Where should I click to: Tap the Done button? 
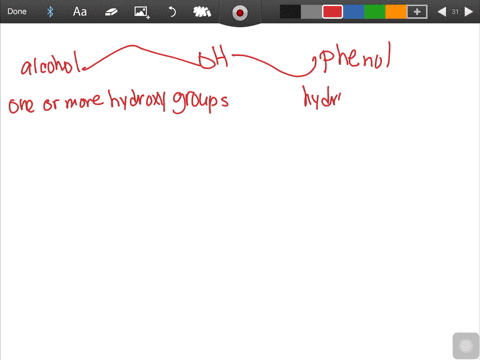click(x=17, y=12)
